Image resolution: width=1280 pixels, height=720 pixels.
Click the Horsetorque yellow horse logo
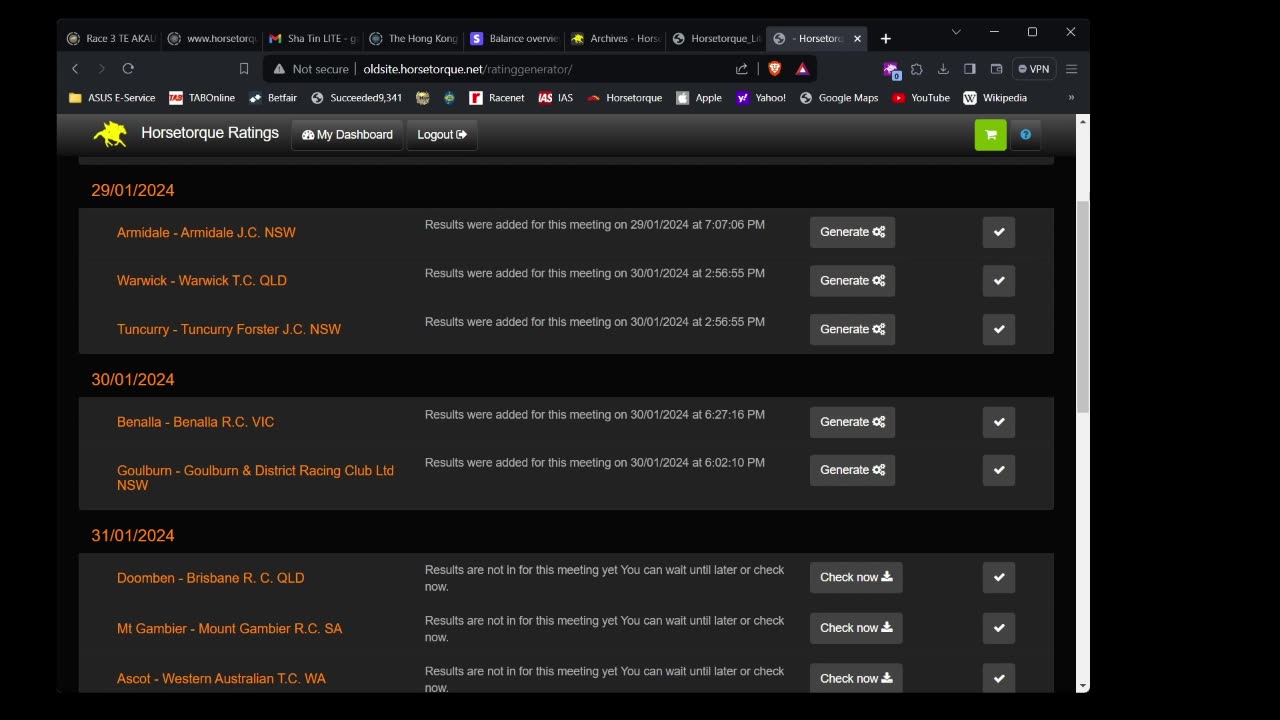coord(110,134)
